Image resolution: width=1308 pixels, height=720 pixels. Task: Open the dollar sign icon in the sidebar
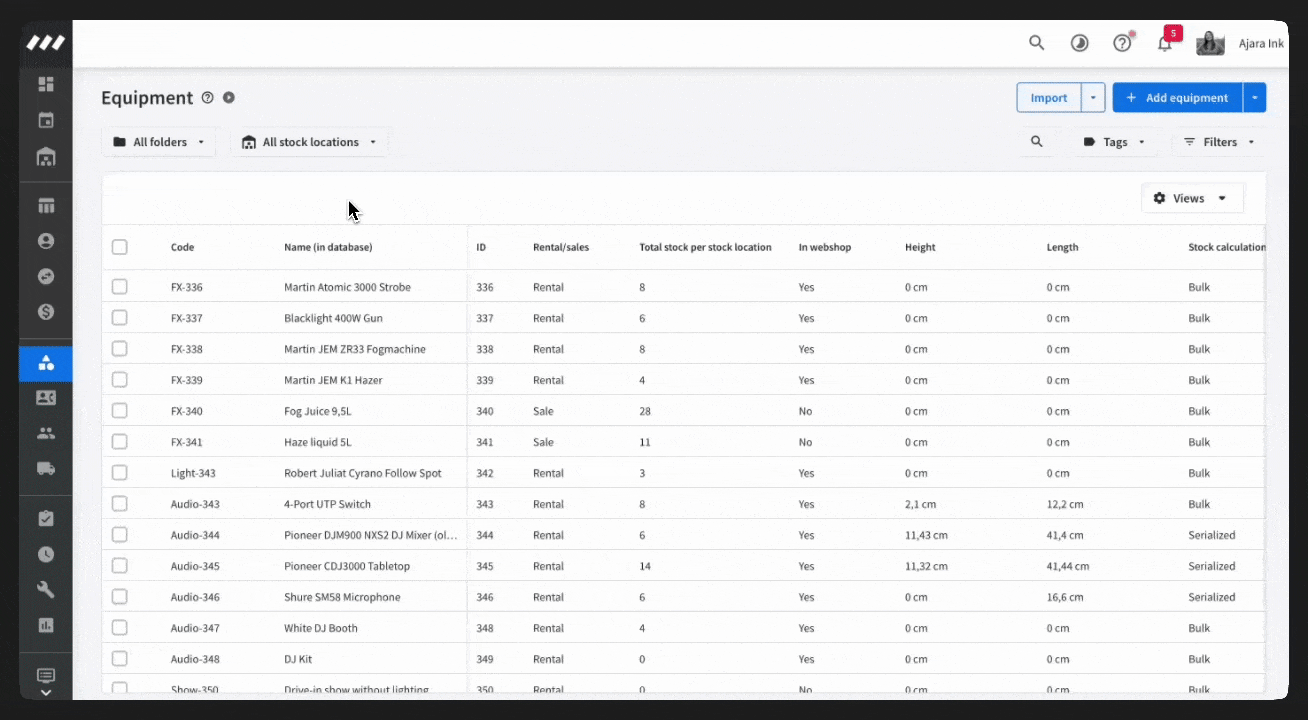46,312
